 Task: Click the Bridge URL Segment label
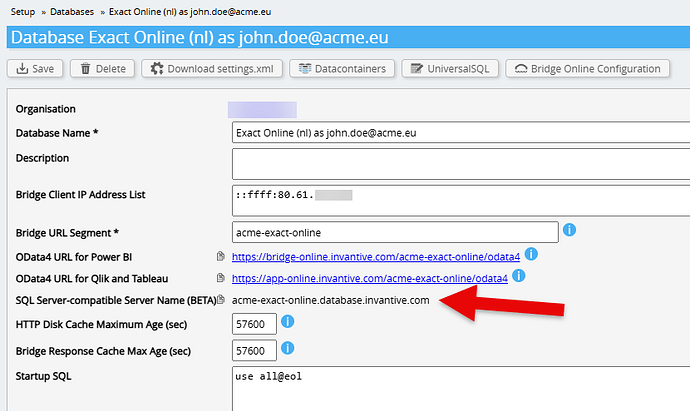(67, 233)
